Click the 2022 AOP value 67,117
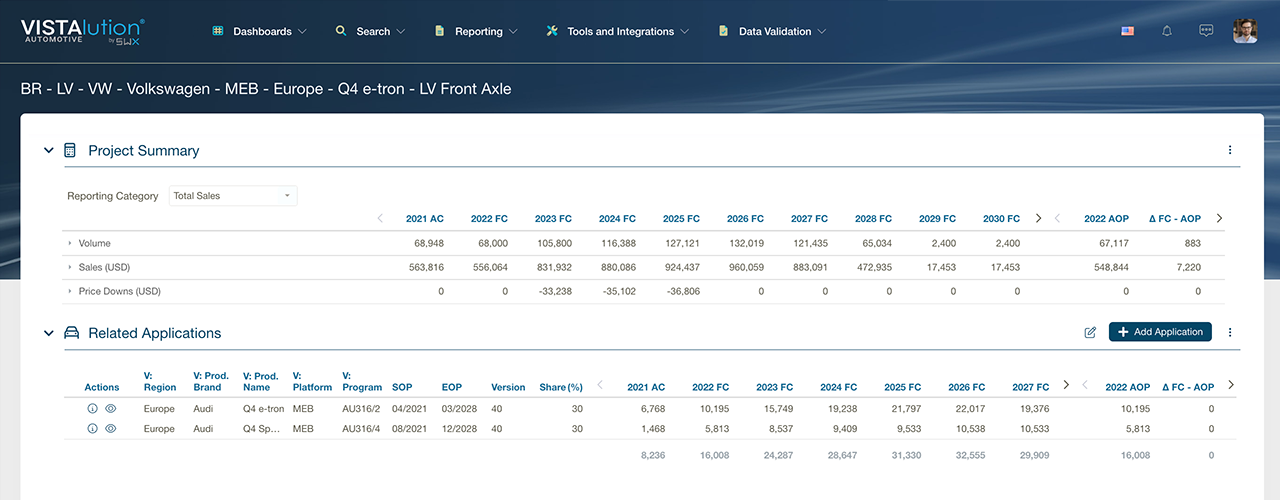 coord(1112,243)
